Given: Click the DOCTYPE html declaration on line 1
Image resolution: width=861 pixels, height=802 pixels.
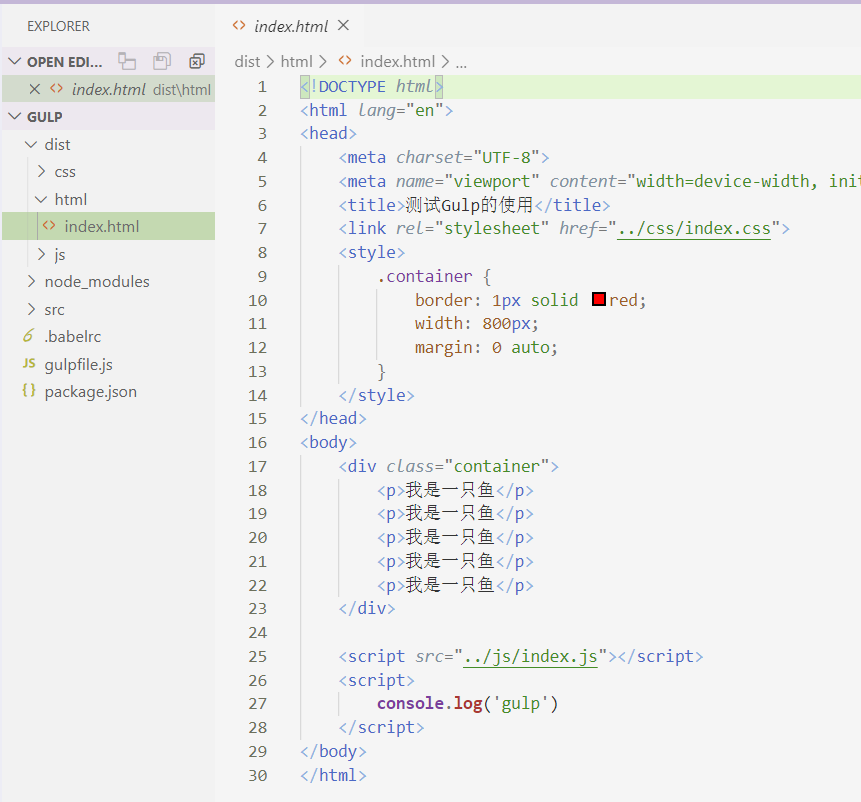Looking at the screenshot, I should coord(372,87).
